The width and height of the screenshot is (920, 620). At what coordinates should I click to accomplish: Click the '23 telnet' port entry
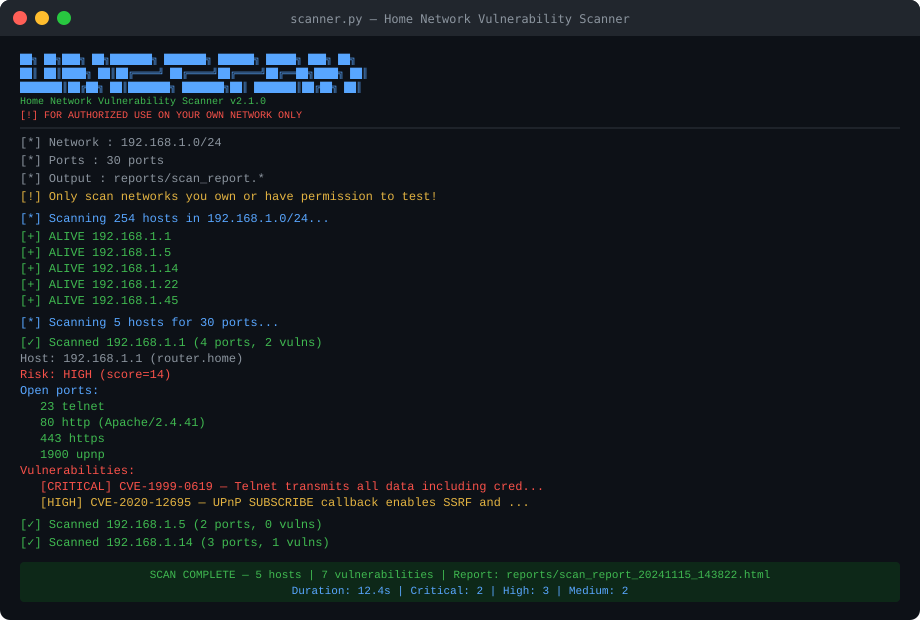(72, 406)
